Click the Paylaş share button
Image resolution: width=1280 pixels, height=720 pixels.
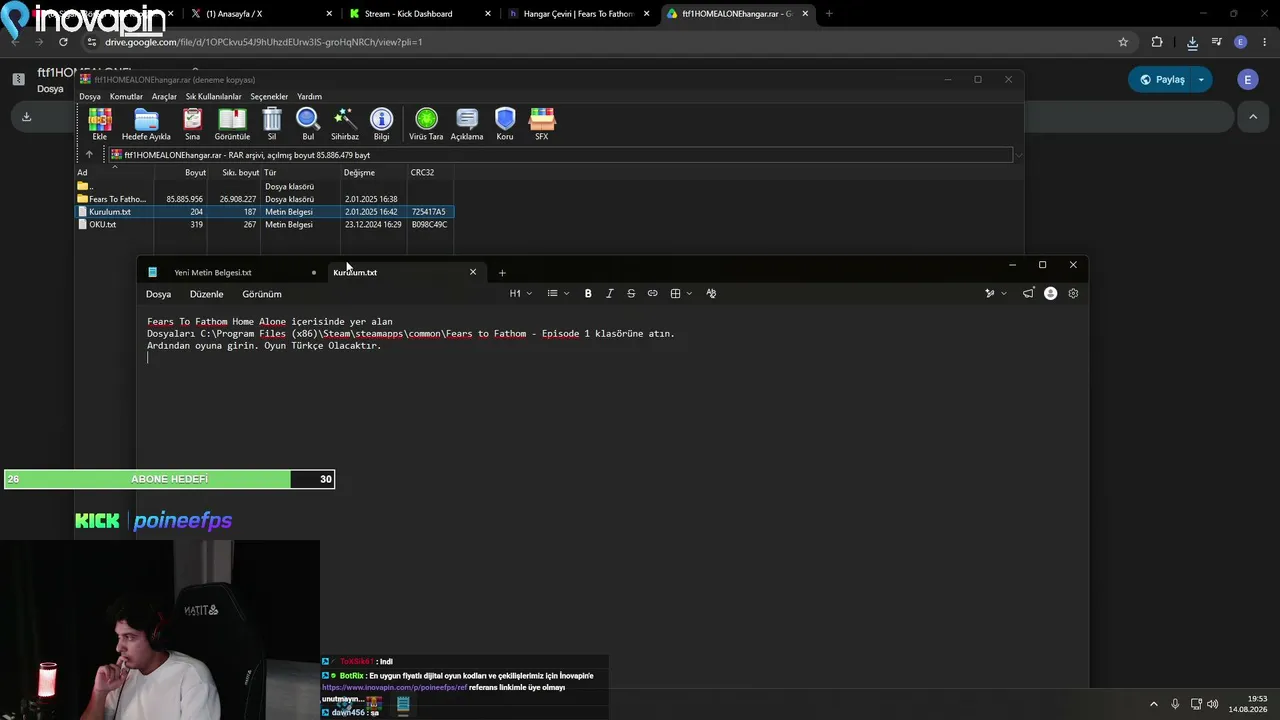(1162, 80)
